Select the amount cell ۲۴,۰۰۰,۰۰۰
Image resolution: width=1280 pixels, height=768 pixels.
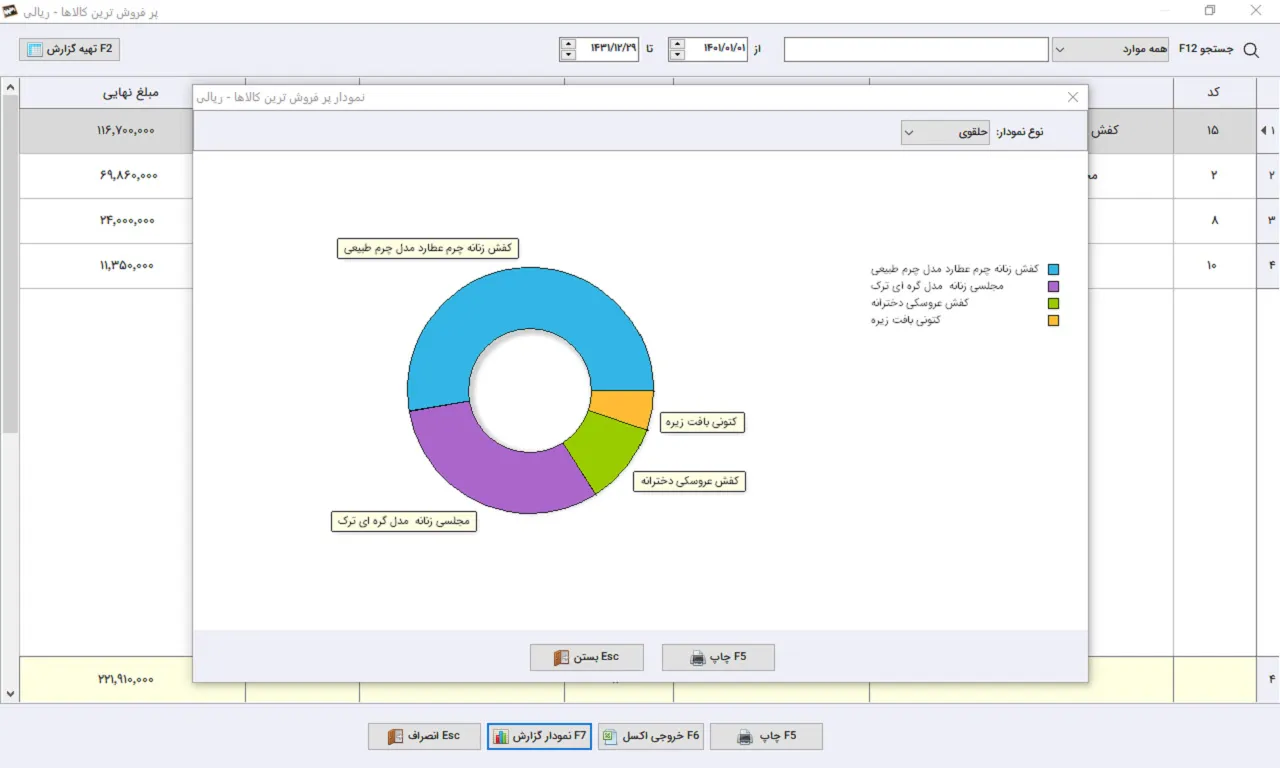point(127,220)
